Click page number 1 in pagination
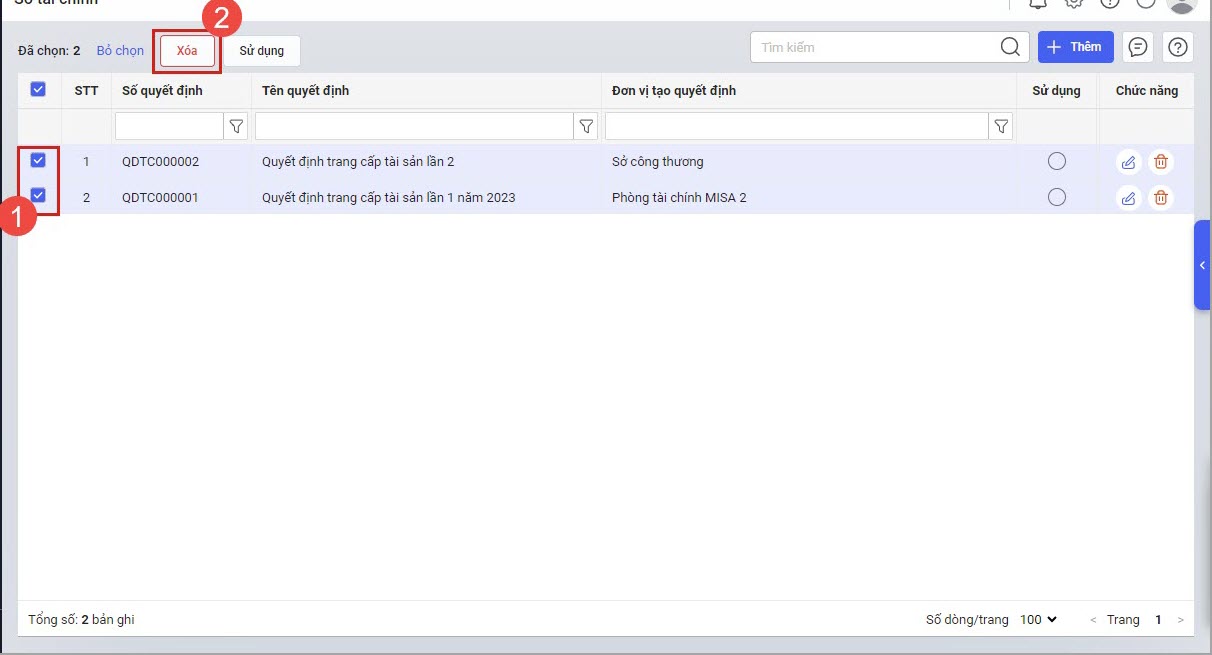 pyautogui.click(x=1158, y=620)
